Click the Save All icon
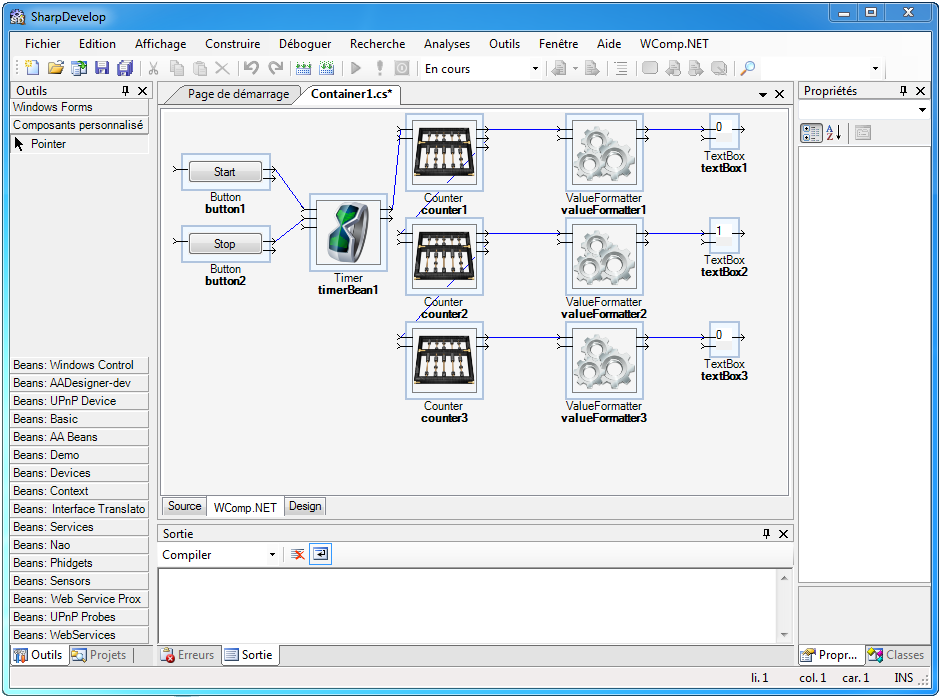The height and width of the screenshot is (697, 941). pos(125,68)
